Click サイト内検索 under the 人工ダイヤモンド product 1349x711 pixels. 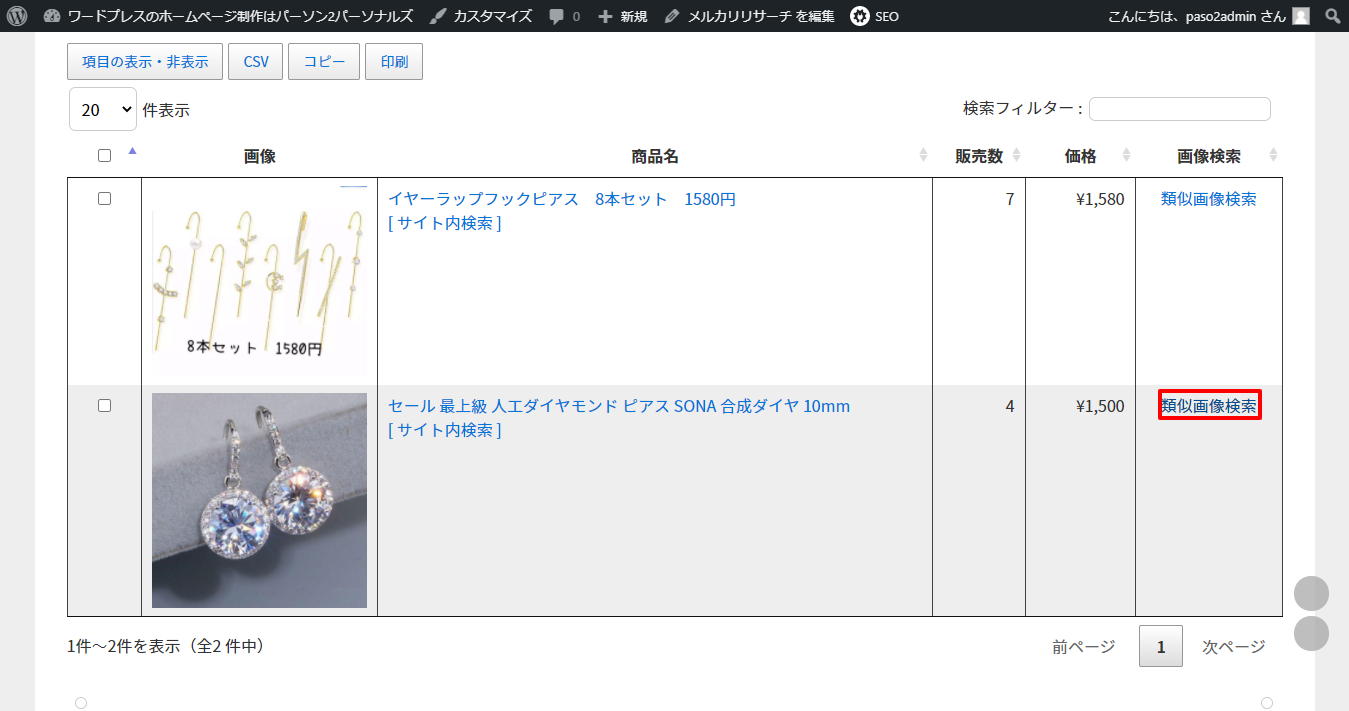pyautogui.click(x=445, y=430)
